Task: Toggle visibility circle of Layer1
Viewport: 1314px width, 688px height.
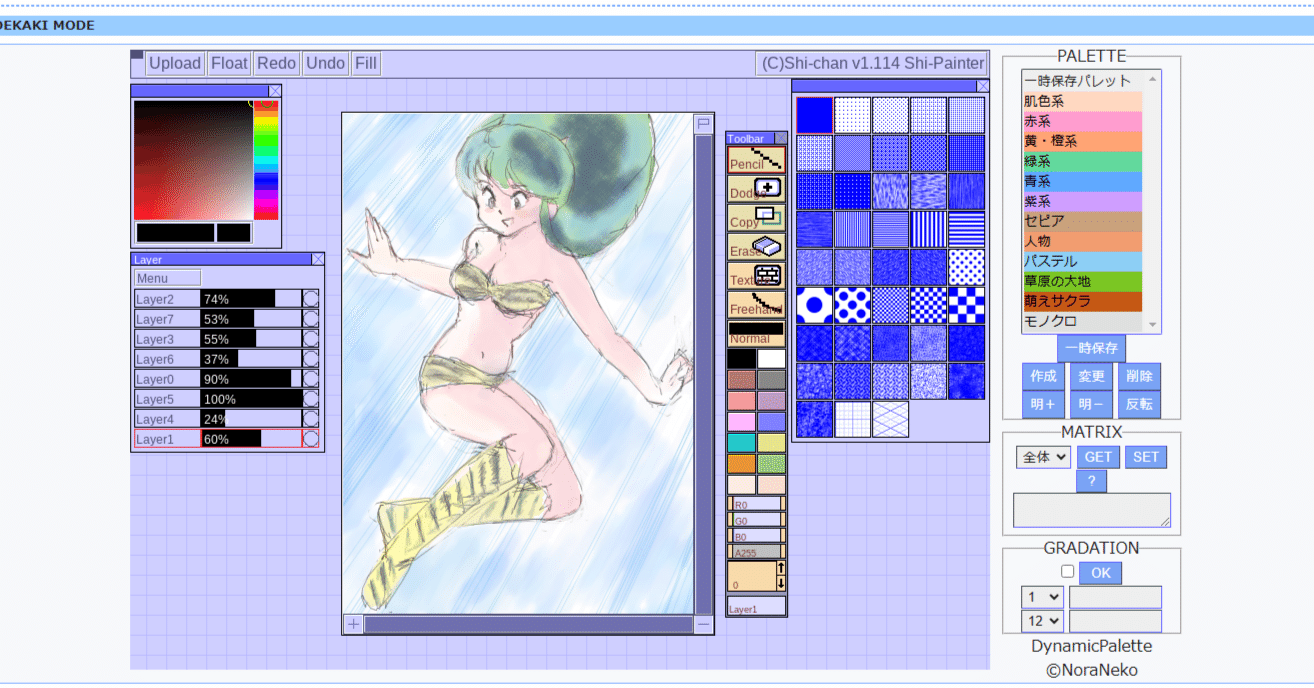Action: click(x=311, y=438)
